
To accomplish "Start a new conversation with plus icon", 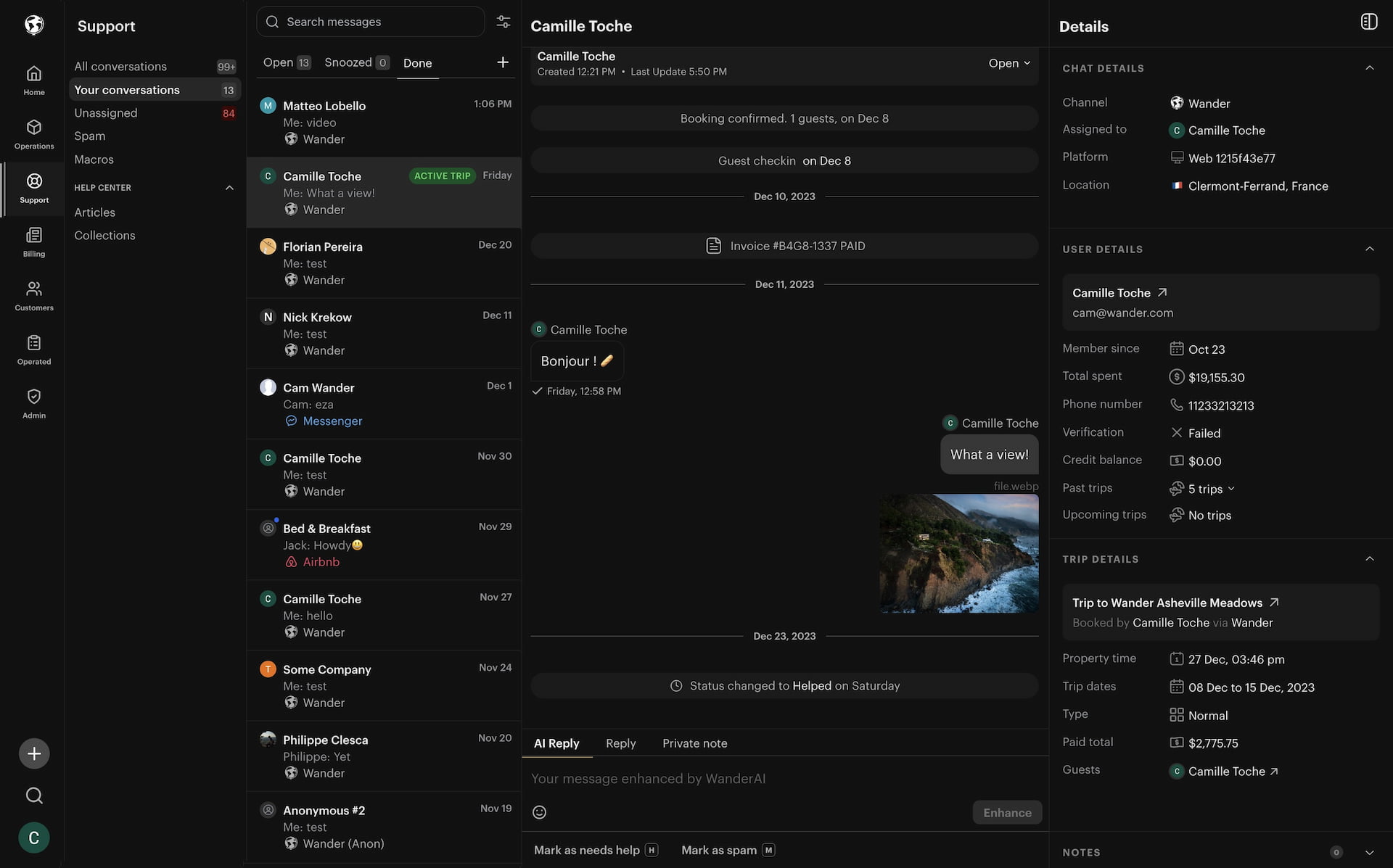I will 502,62.
